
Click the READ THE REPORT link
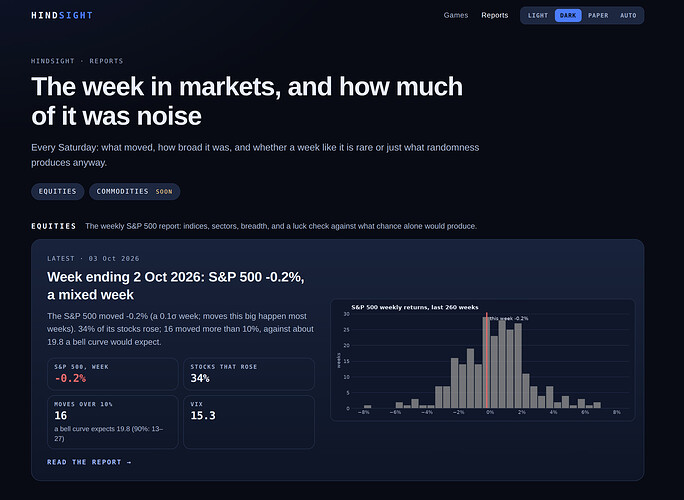point(89,462)
